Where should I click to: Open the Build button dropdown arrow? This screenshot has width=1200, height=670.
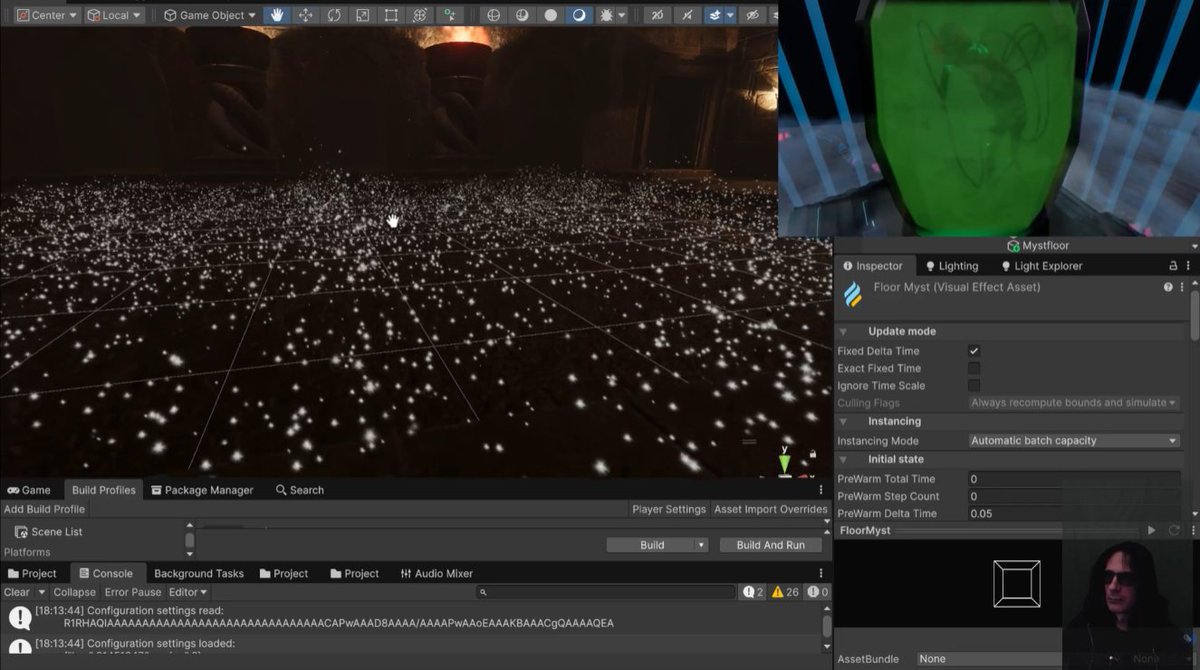(702, 545)
